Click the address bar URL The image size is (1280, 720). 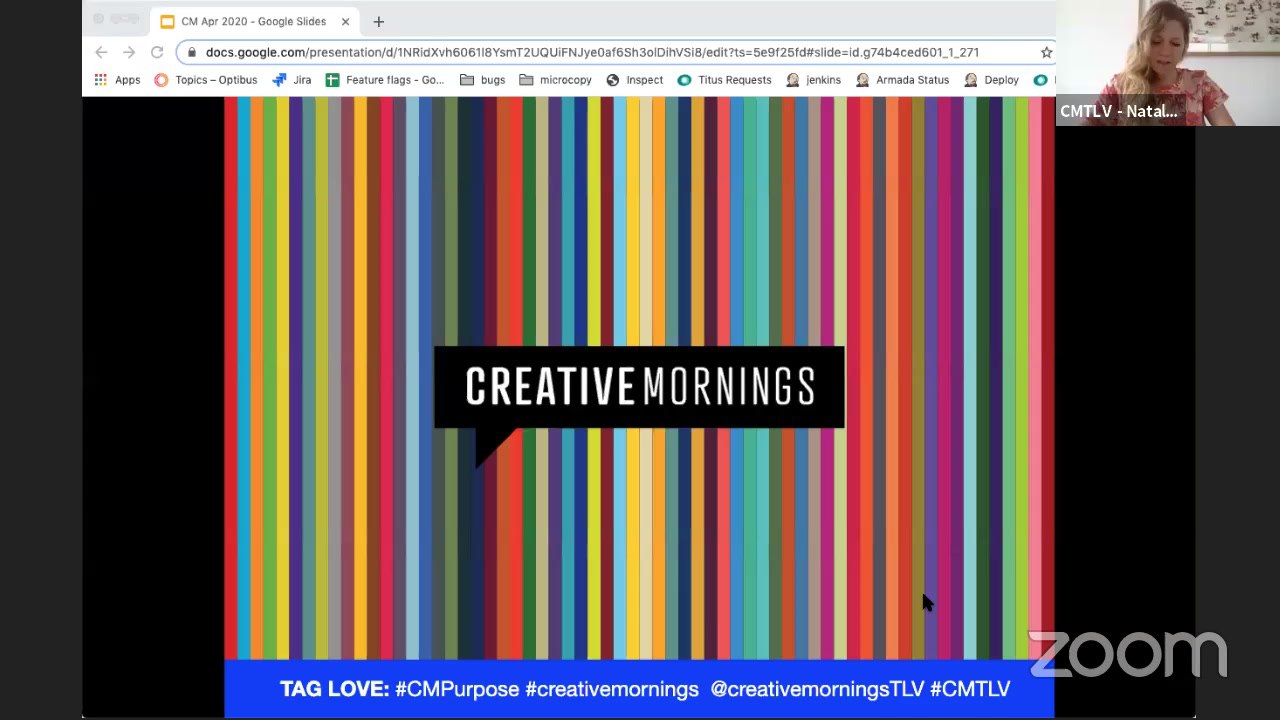[x=592, y=52]
